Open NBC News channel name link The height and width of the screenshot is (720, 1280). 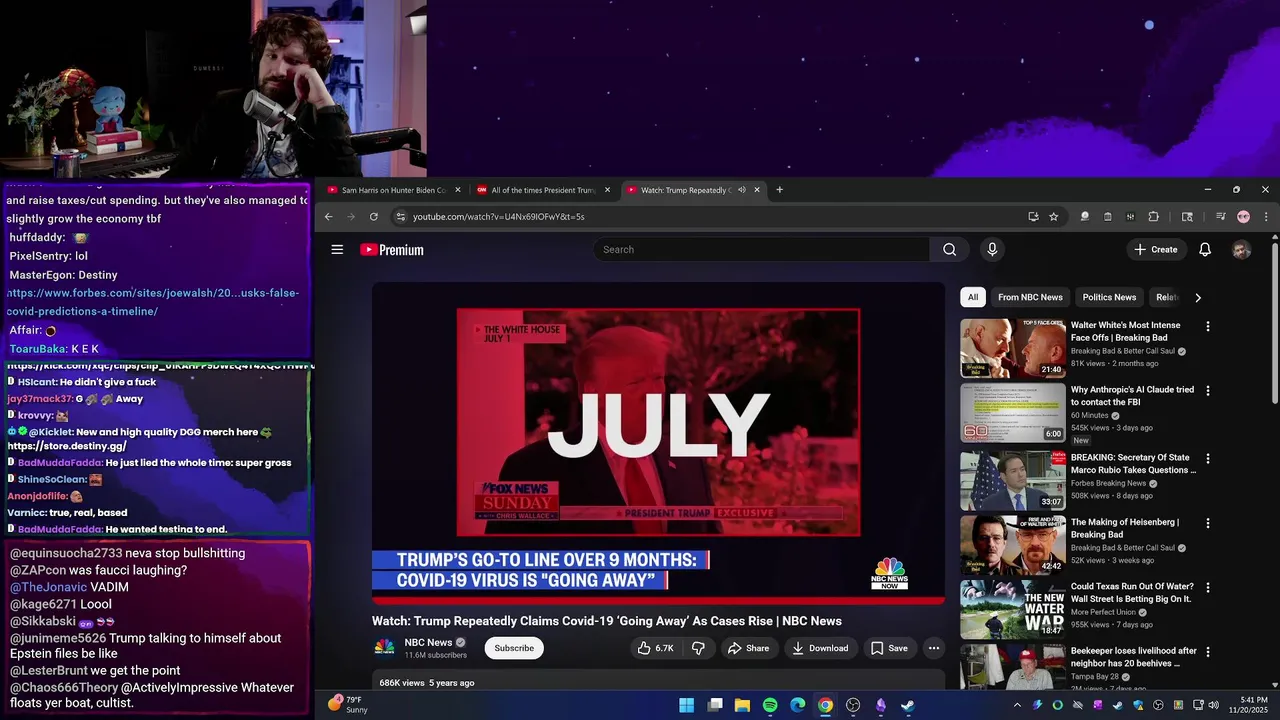pyautogui.click(x=428, y=642)
